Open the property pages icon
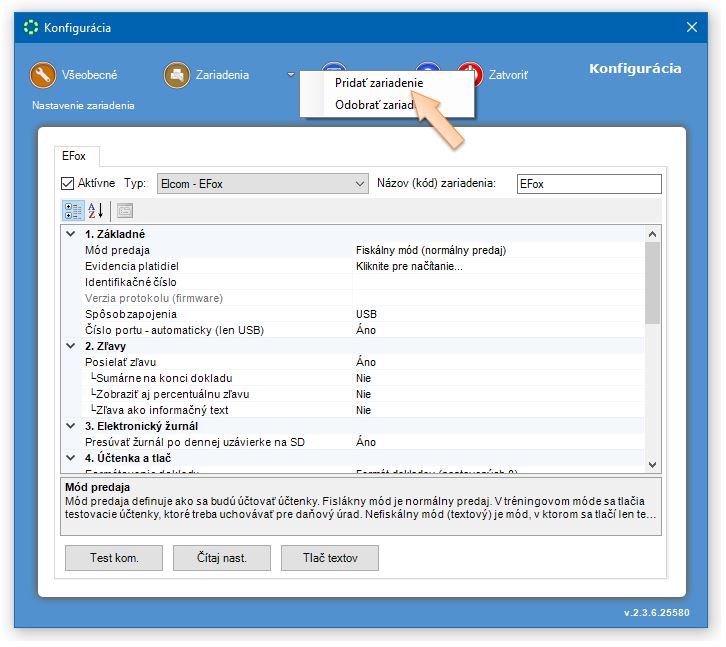 point(125,210)
